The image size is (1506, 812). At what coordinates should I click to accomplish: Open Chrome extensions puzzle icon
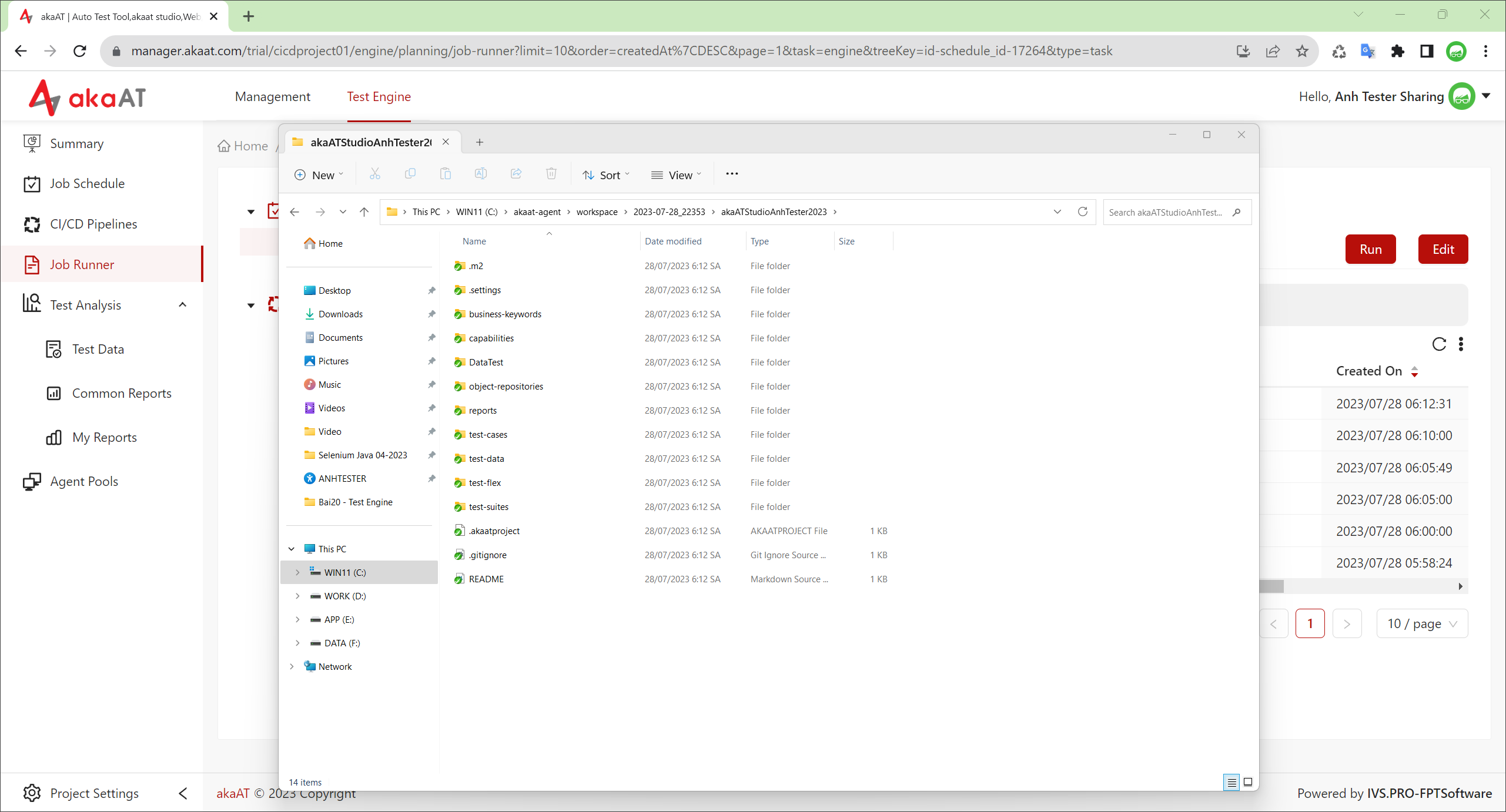(x=1398, y=51)
